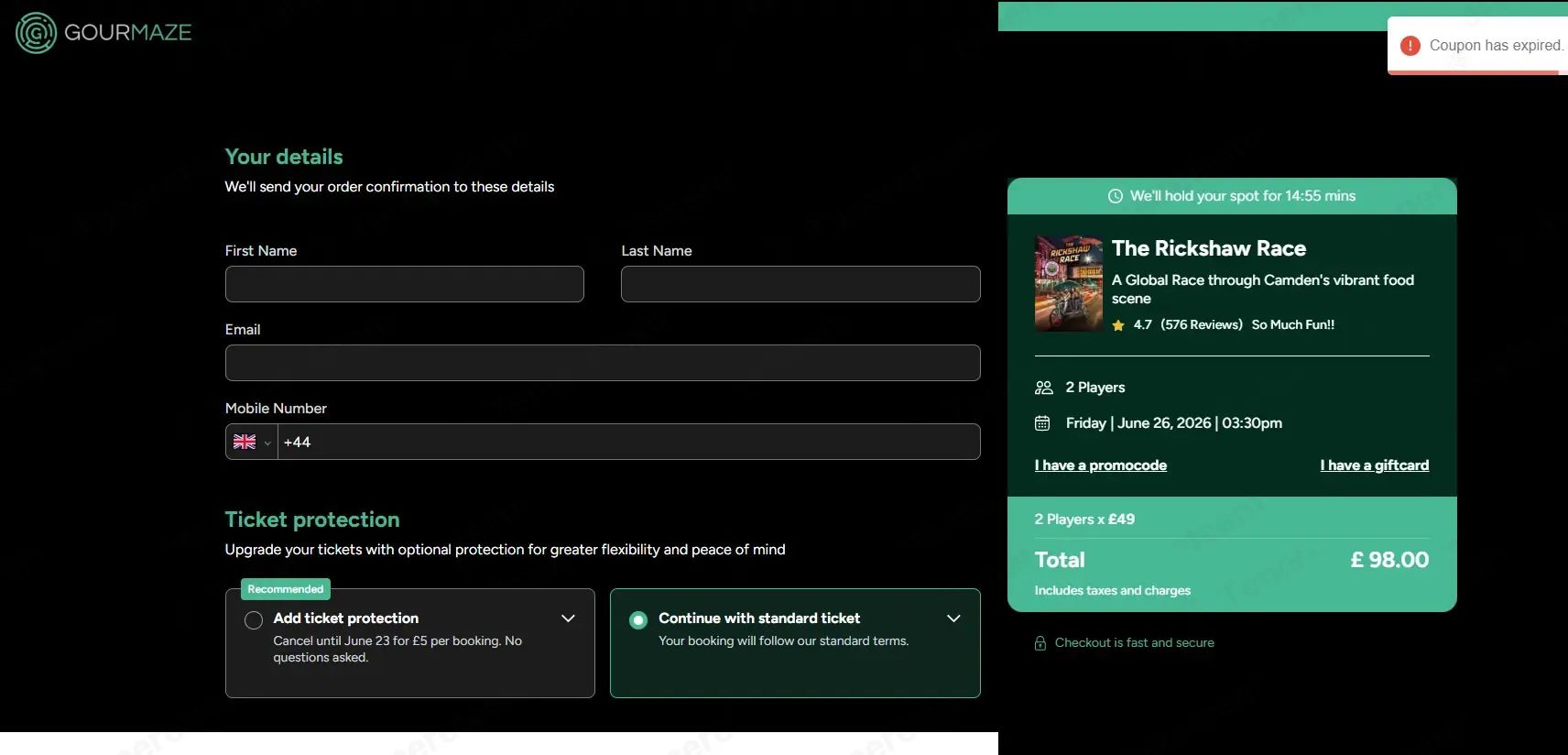The image size is (1568, 755).
Task: Click the '(576 Reviews)' text
Action: point(1202,324)
